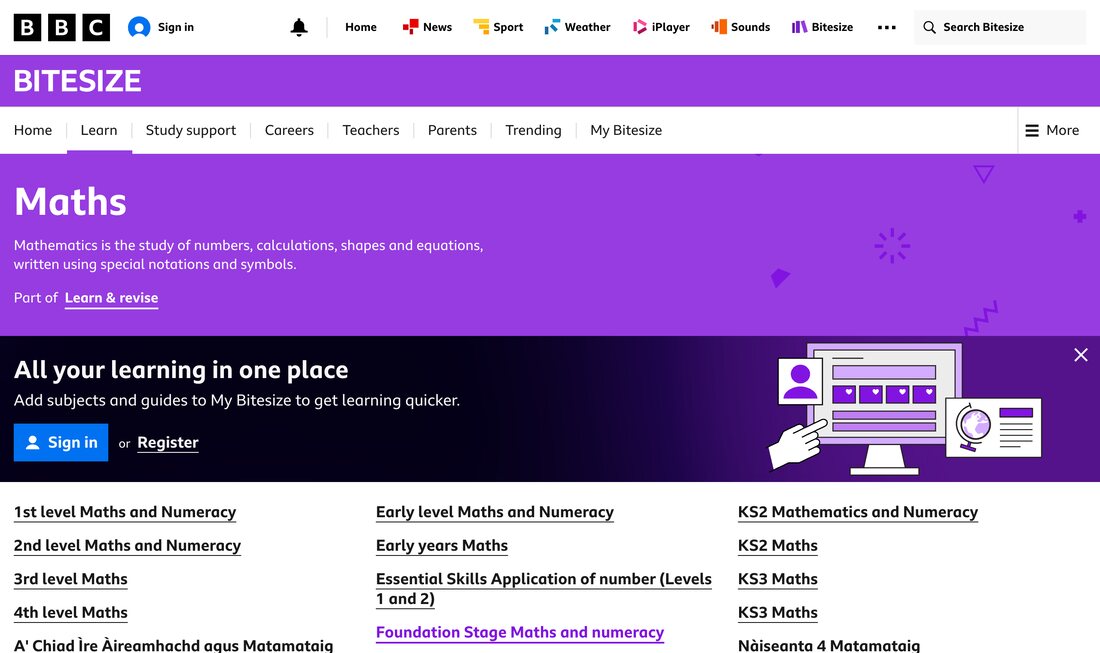Click the More hamburger icon
This screenshot has width=1100, height=653.
[1032, 130]
